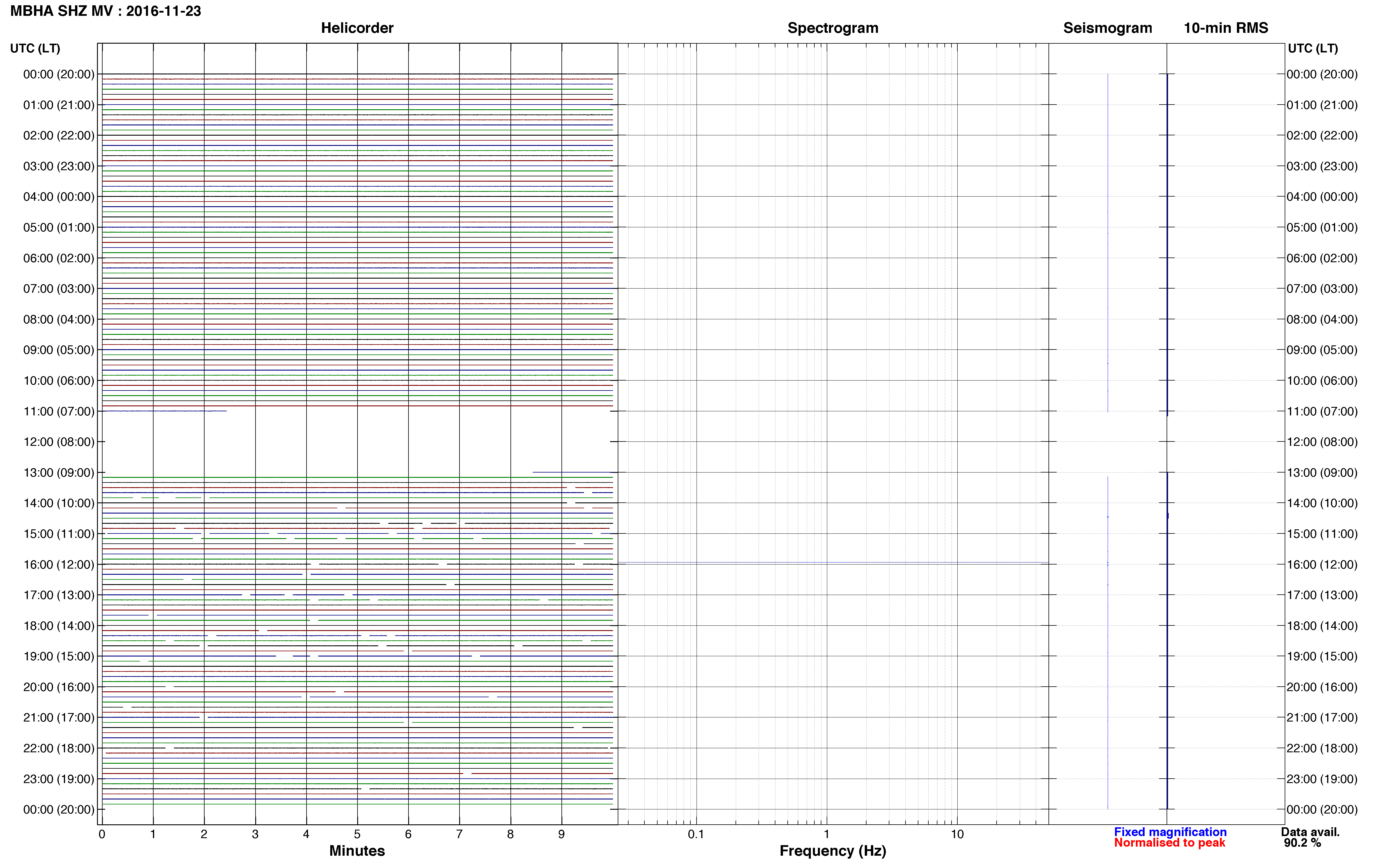The height and width of the screenshot is (868, 1389).
Task: Click the left '16:00 (12:00)' time label
Action: click(59, 565)
